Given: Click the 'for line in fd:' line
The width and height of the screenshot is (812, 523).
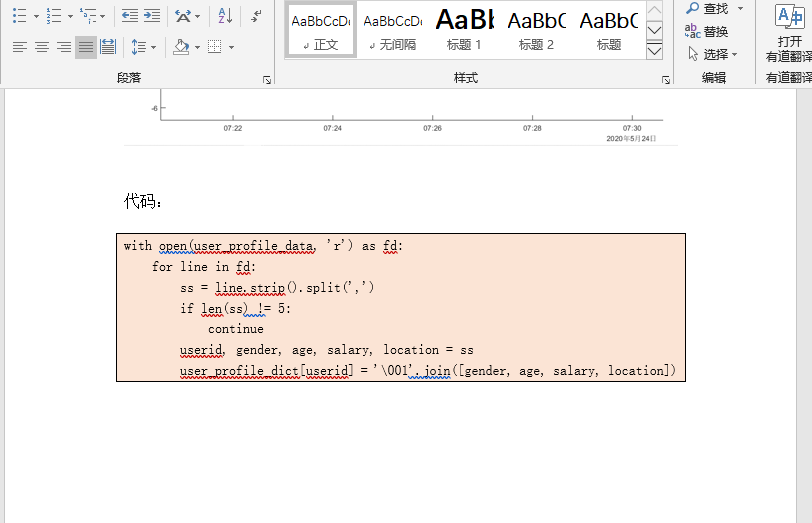Looking at the screenshot, I should click(204, 267).
